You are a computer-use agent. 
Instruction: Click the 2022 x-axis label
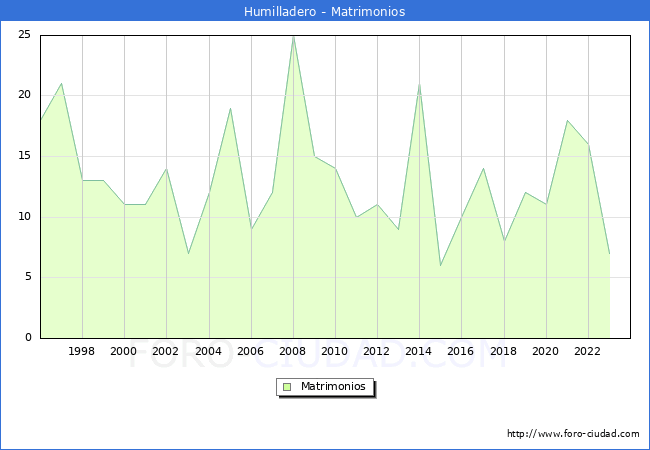[587, 351]
